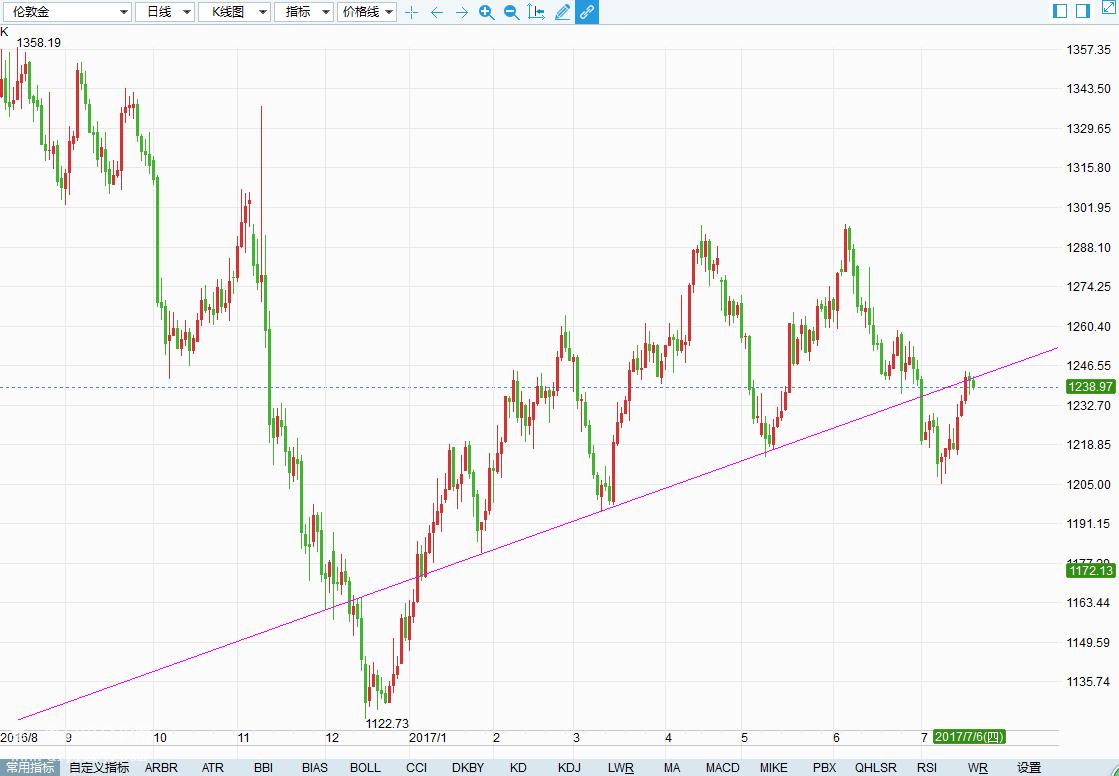Zoom out with the magnifier minus icon
Image resolution: width=1119 pixels, height=776 pixels.
click(x=511, y=12)
